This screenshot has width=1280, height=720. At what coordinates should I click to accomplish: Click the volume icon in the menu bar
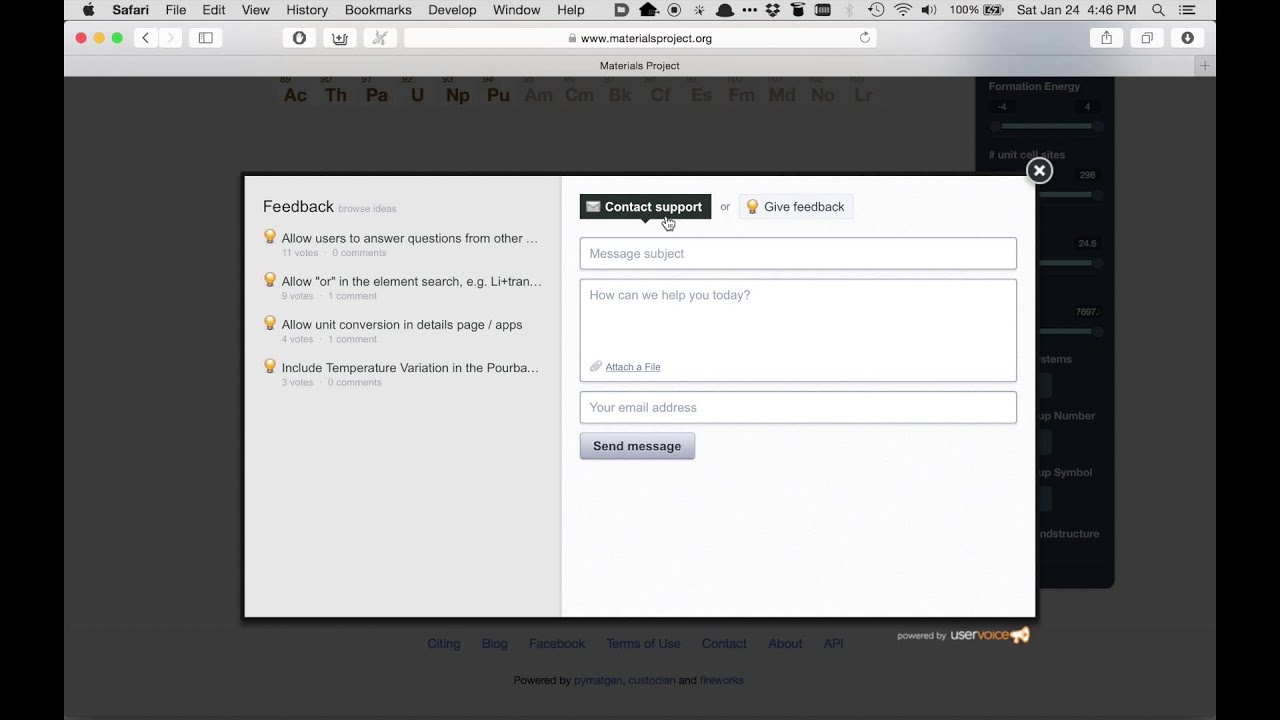[929, 10]
